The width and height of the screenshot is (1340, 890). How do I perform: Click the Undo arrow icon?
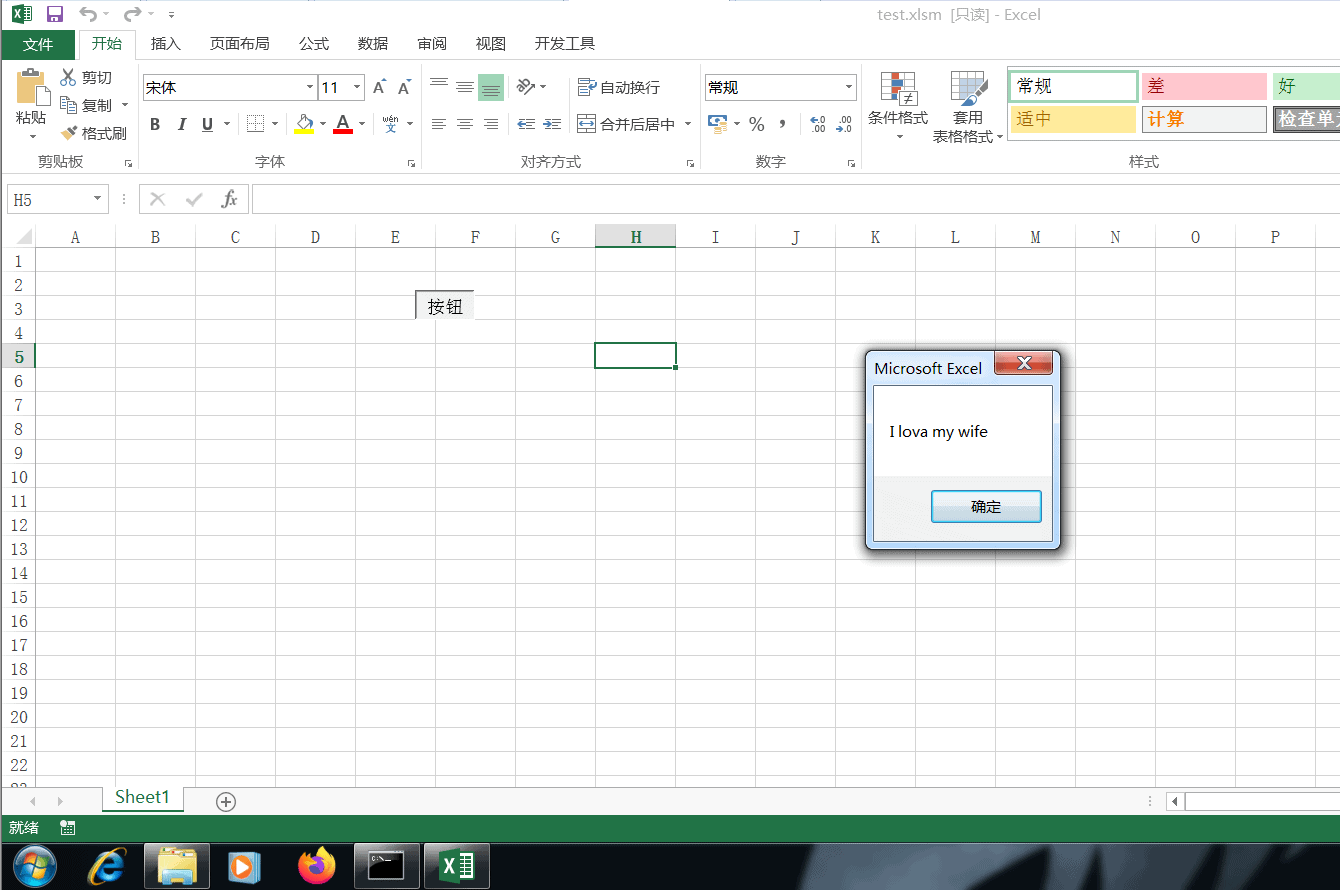point(89,14)
